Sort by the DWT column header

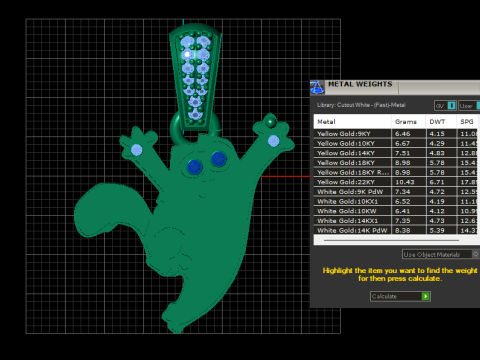point(441,122)
